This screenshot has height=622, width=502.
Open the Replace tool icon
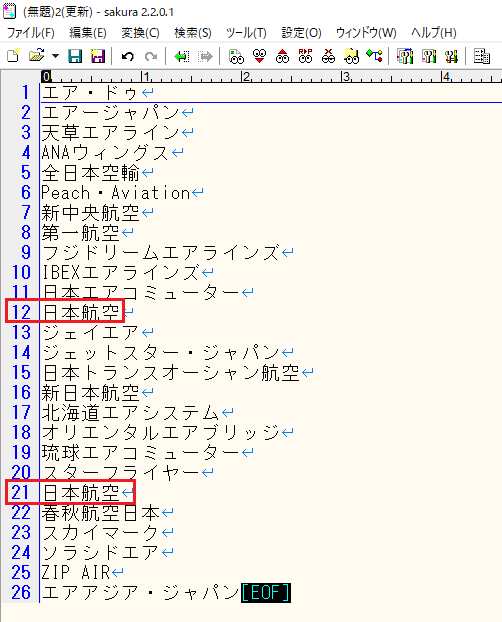[x=305, y=56]
